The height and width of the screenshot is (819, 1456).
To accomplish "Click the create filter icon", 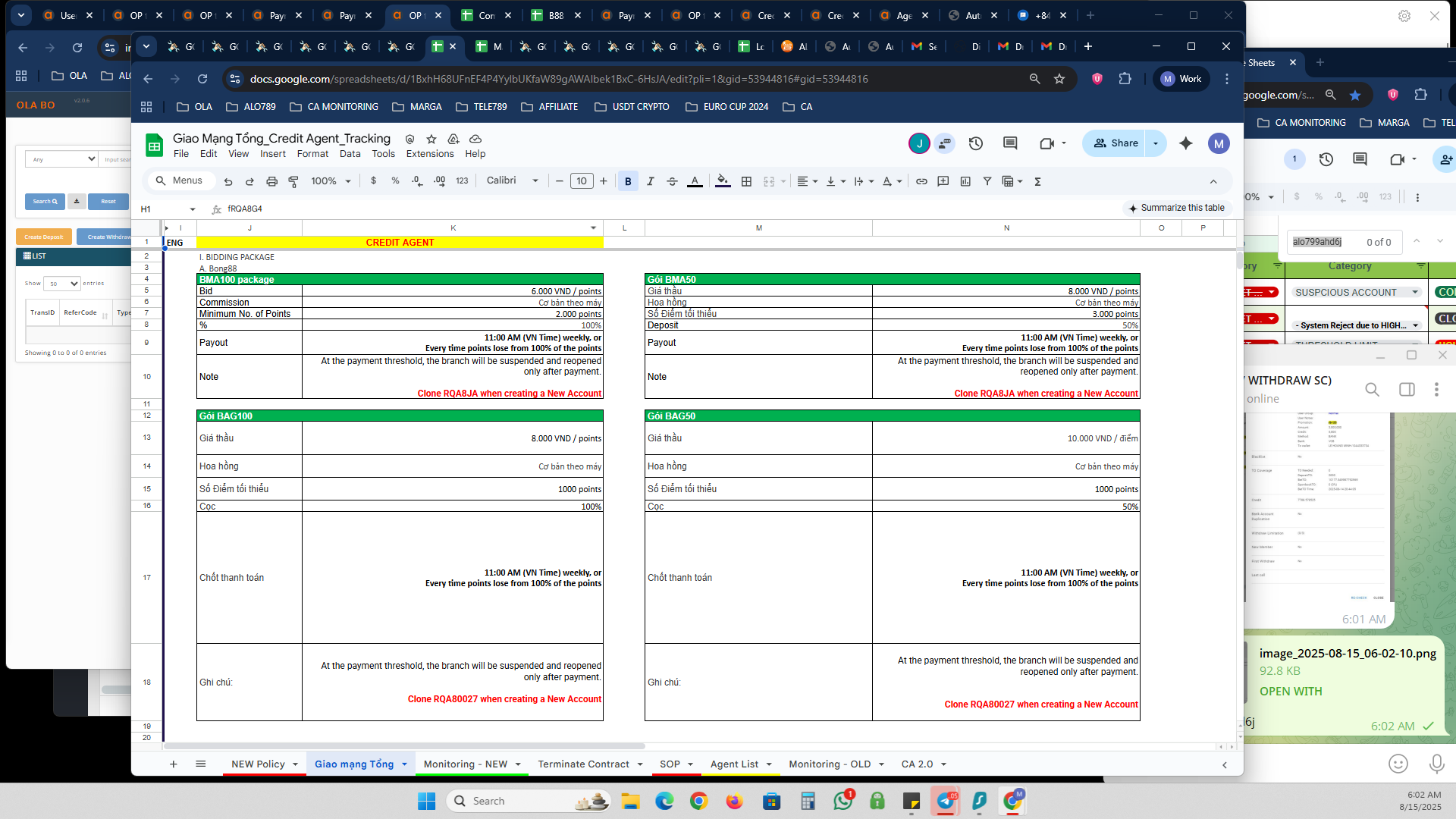I will point(987,181).
